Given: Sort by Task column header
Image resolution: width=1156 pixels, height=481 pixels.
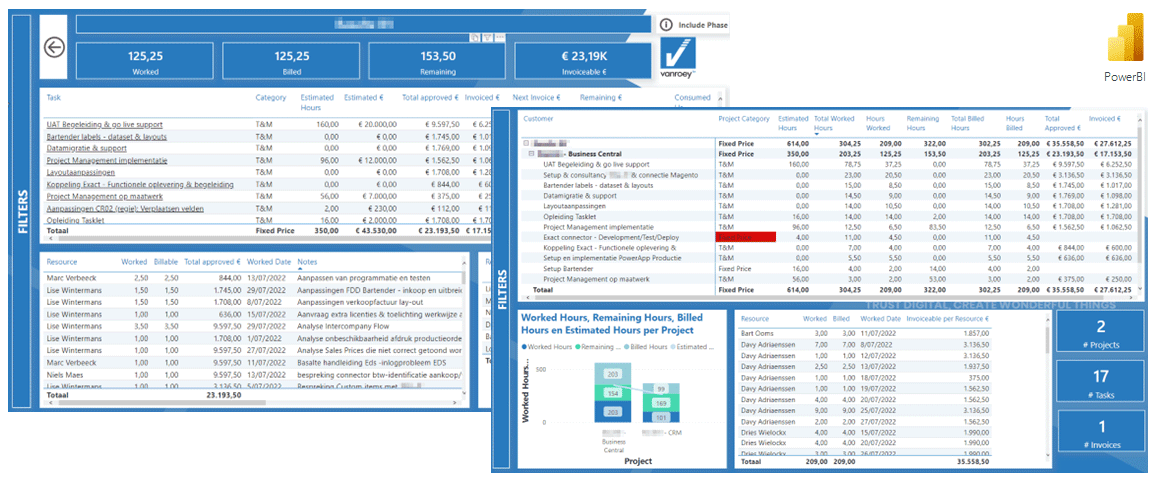Looking at the screenshot, I should (54, 97).
